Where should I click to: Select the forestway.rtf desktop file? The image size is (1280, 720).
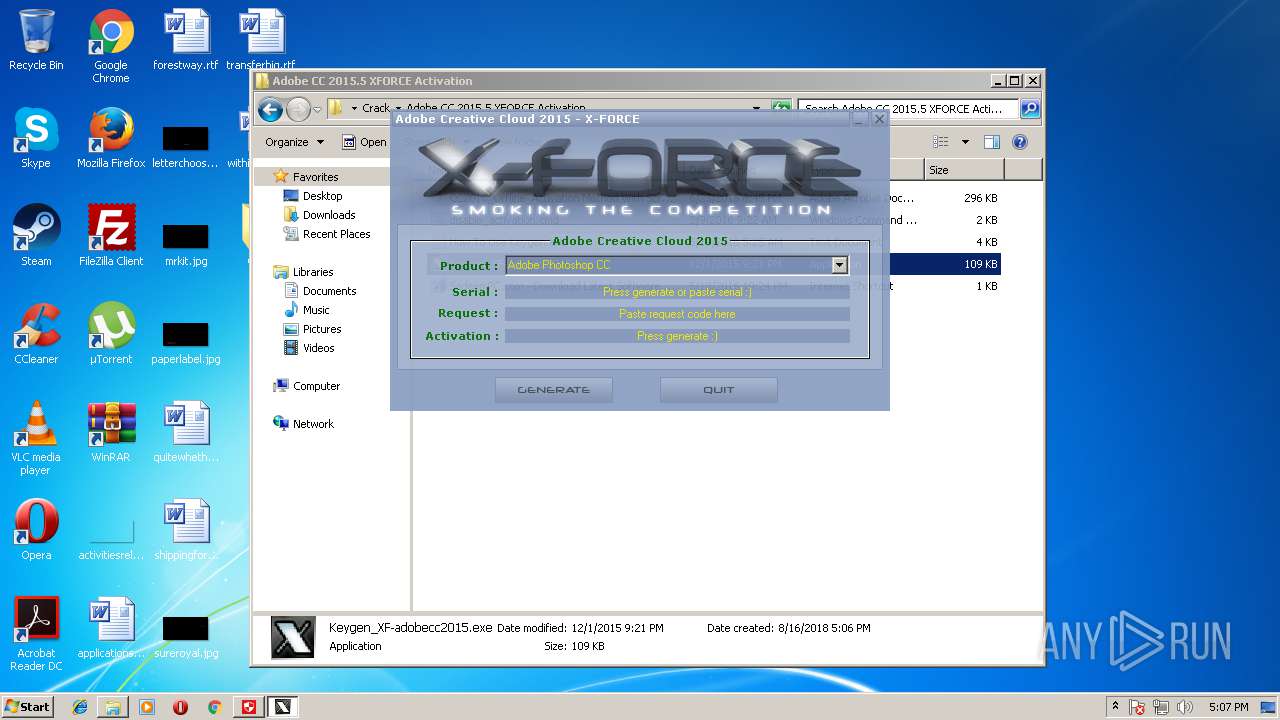click(x=186, y=40)
